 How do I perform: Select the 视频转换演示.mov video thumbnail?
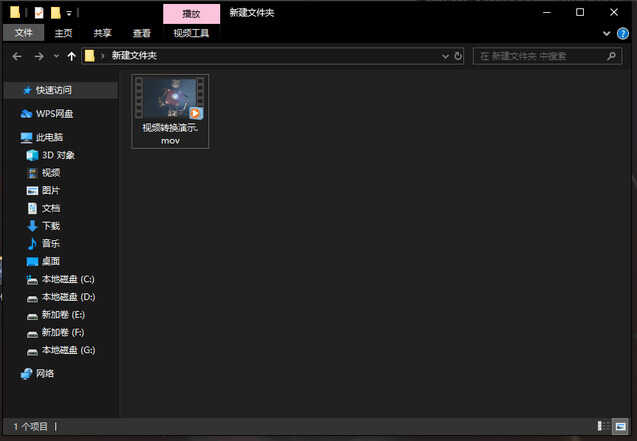(170, 111)
